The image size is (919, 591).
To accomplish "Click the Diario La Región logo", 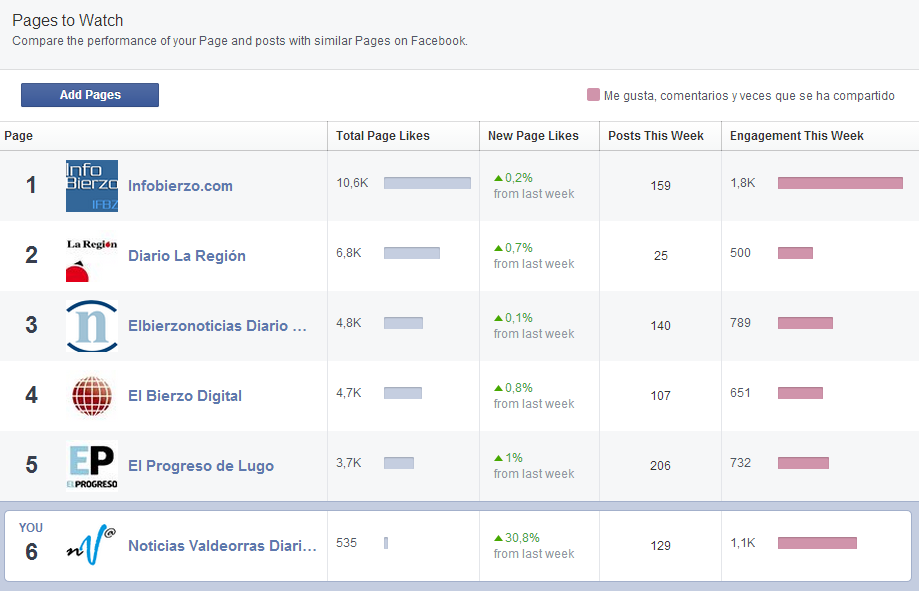I will coord(91,256).
